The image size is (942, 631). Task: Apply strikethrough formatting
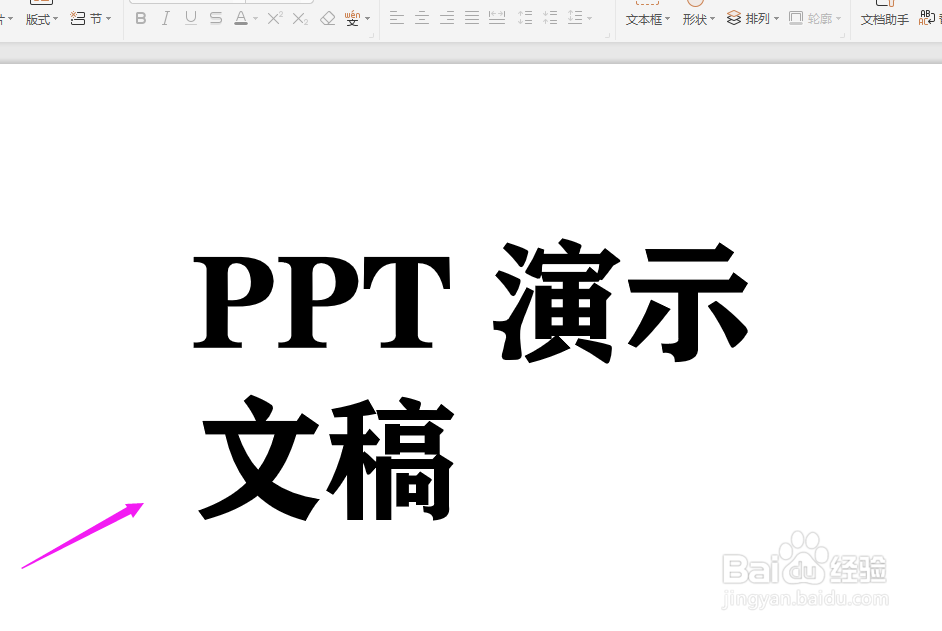pyautogui.click(x=214, y=17)
